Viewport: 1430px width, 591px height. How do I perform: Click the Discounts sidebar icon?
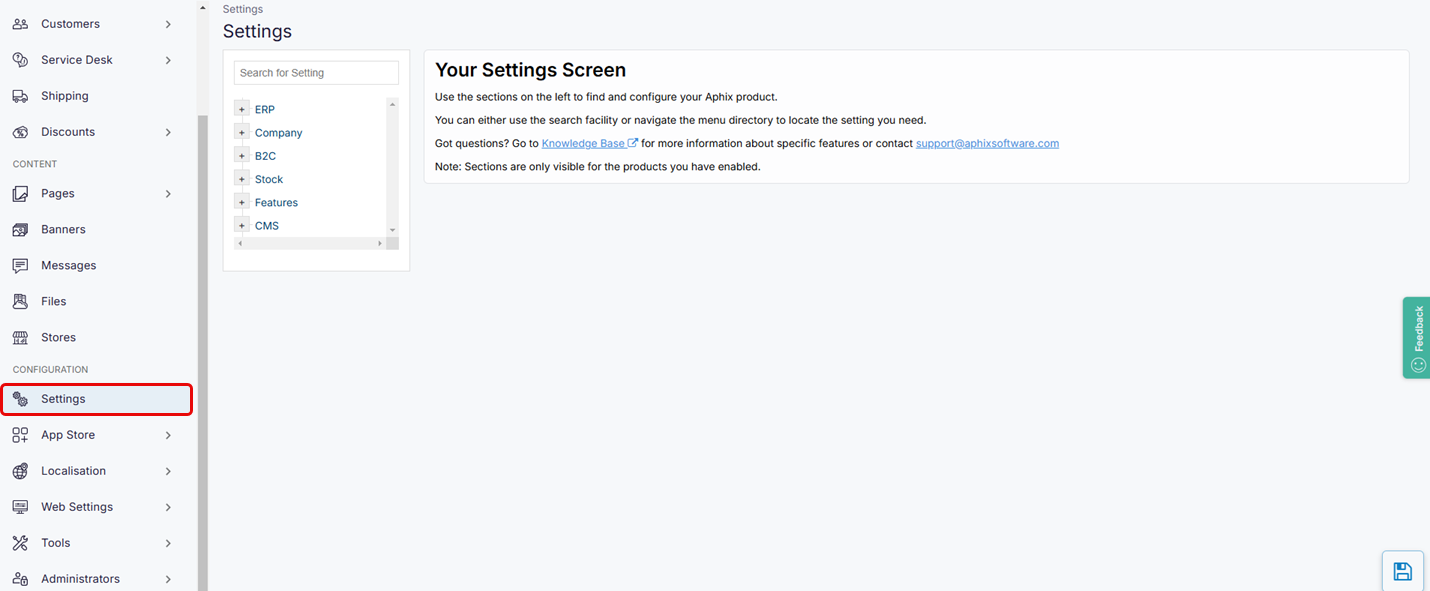point(20,131)
